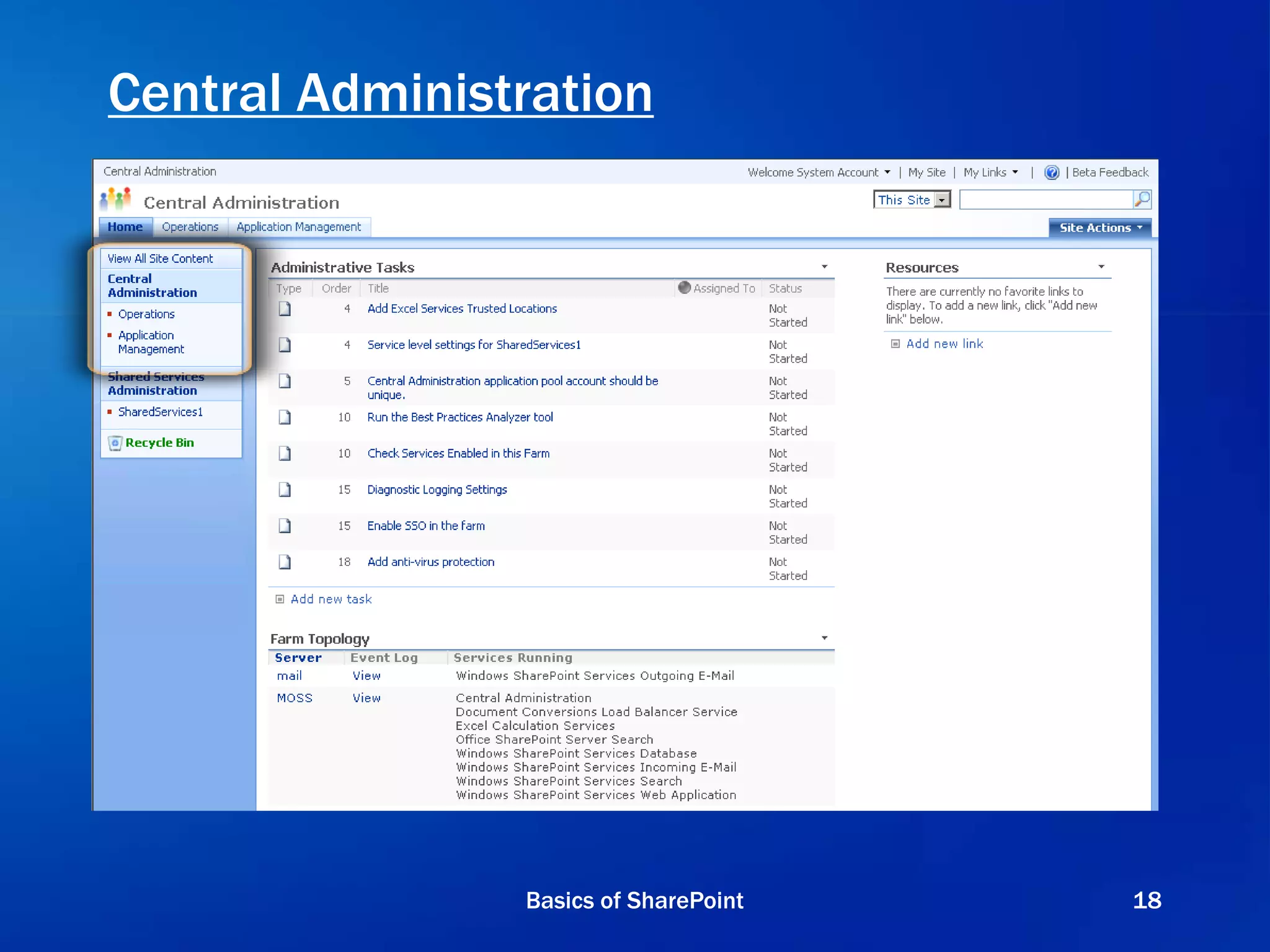Click the Add new link link
The width and height of the screenshot is (1270, 952).
(945, 344)
